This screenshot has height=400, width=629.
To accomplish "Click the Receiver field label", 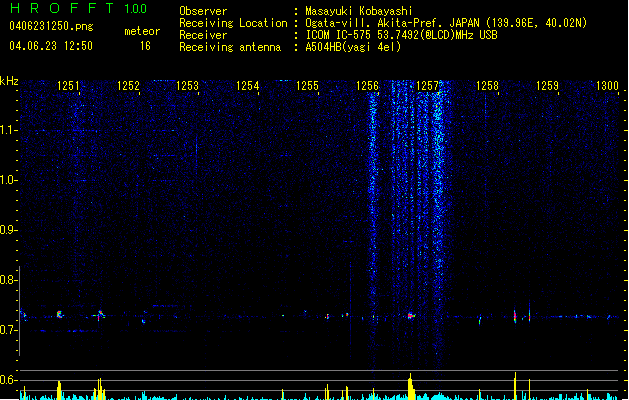I will coord(203,35).
